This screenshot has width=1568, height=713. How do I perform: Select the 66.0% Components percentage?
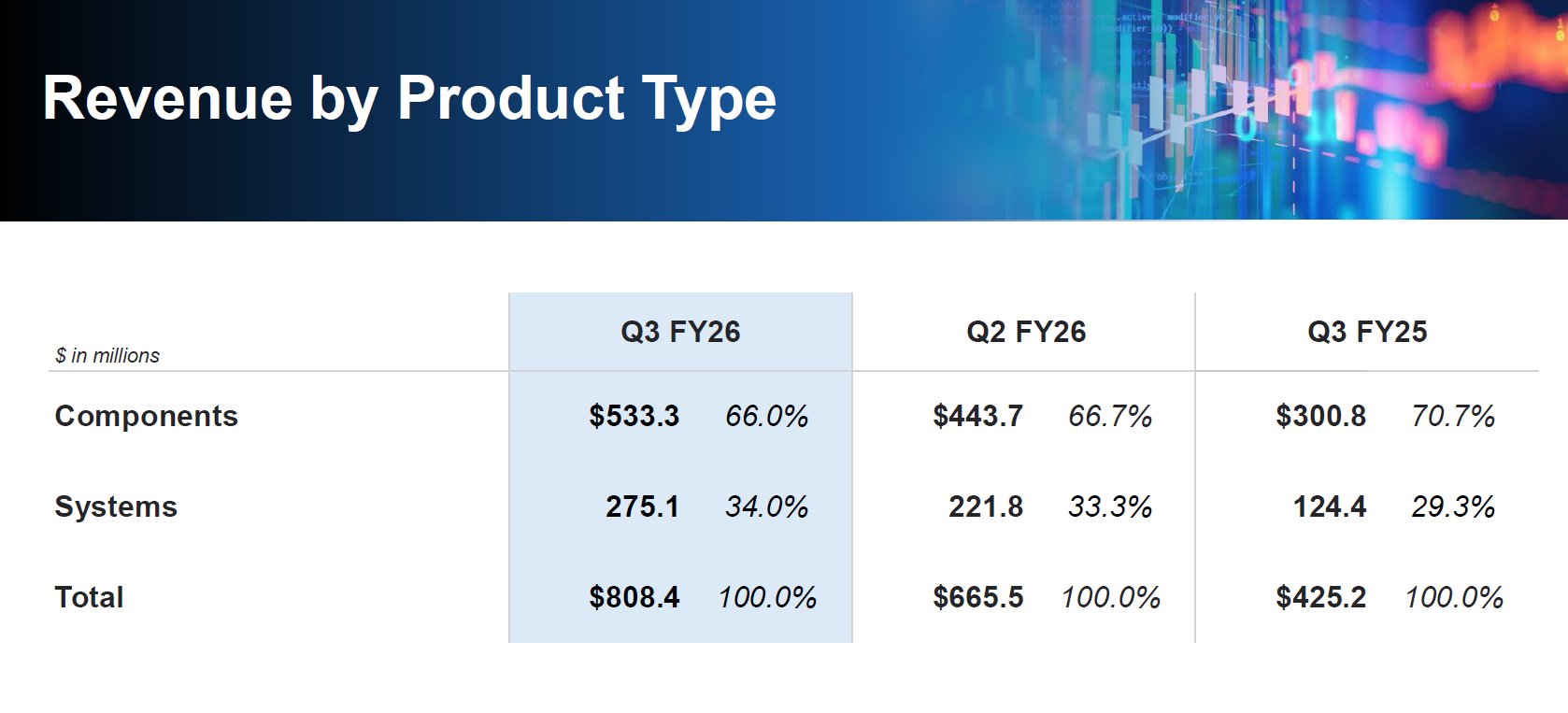tap(766, 416)
